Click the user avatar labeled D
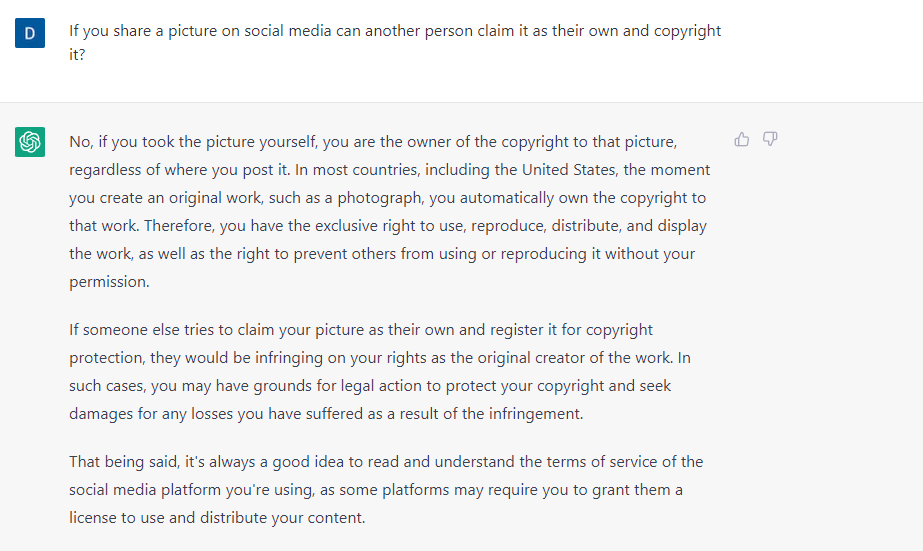The height and width of the screenshot is (551, 923). click(x=29, y=34)
